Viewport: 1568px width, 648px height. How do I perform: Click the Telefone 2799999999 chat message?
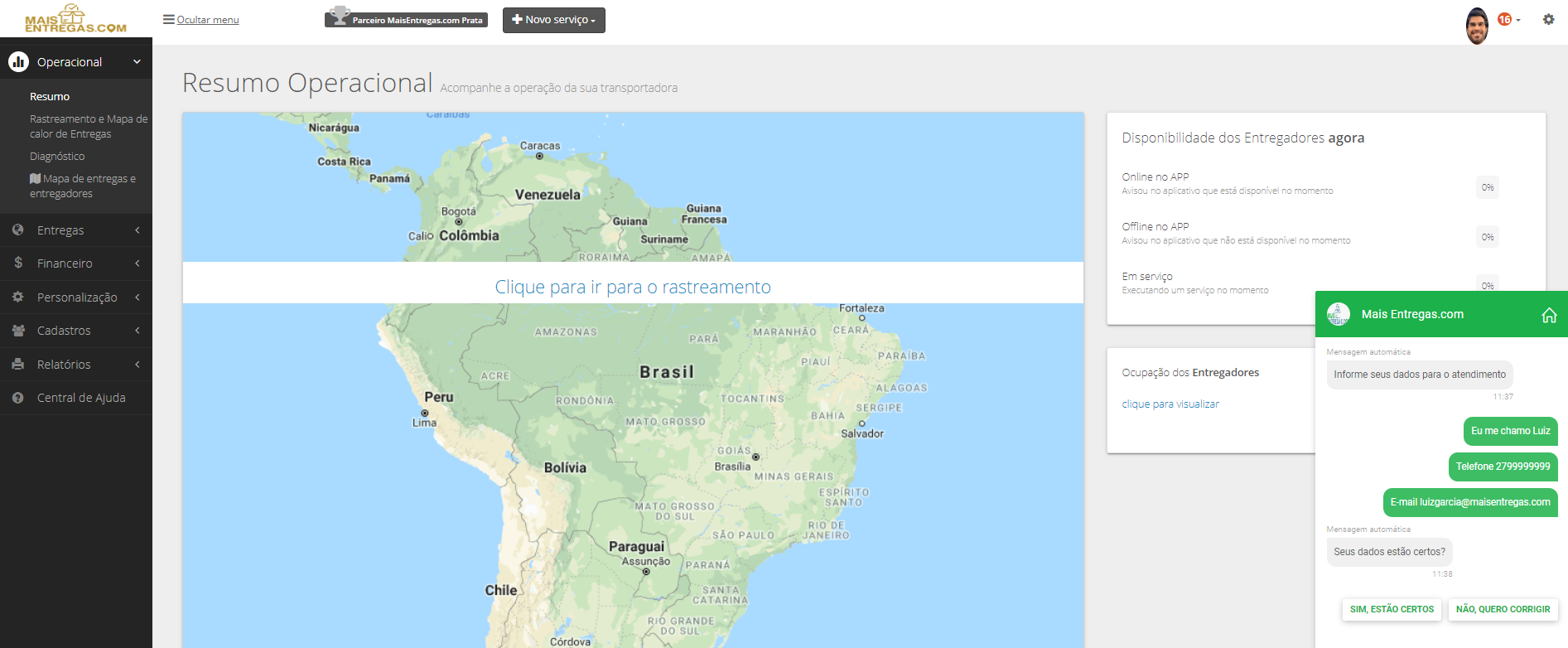(1503, 467)
